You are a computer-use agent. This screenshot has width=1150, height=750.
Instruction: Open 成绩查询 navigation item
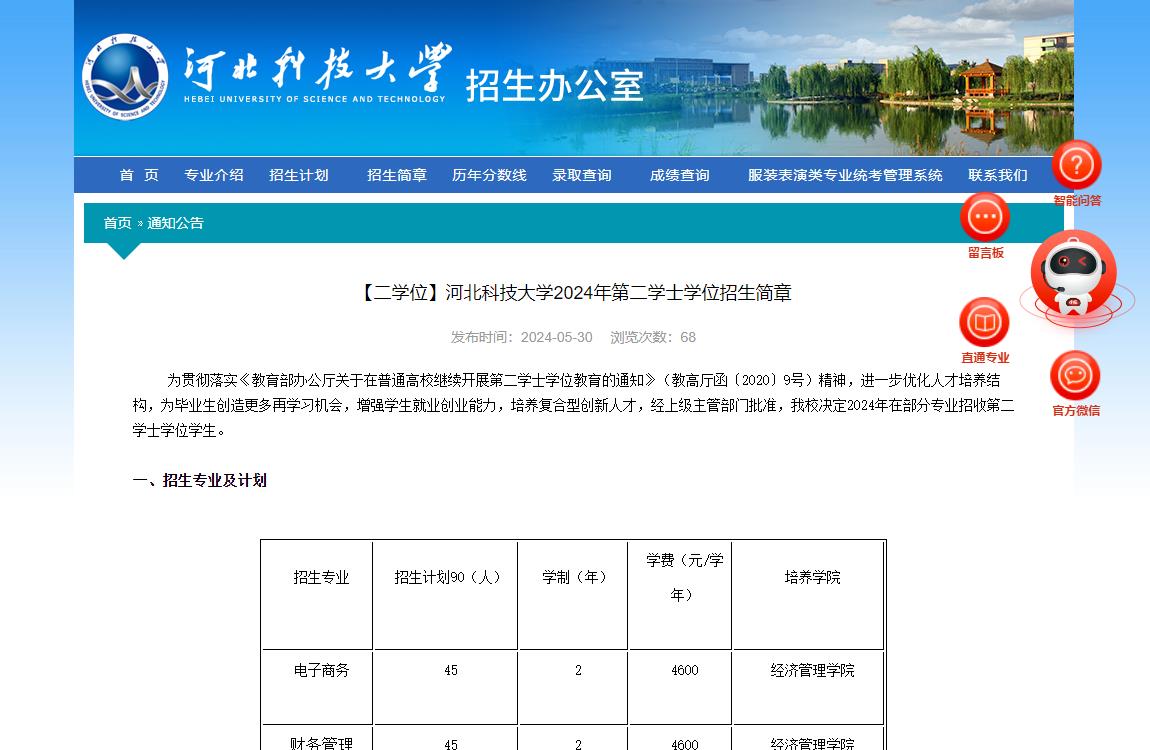(679, 175)
